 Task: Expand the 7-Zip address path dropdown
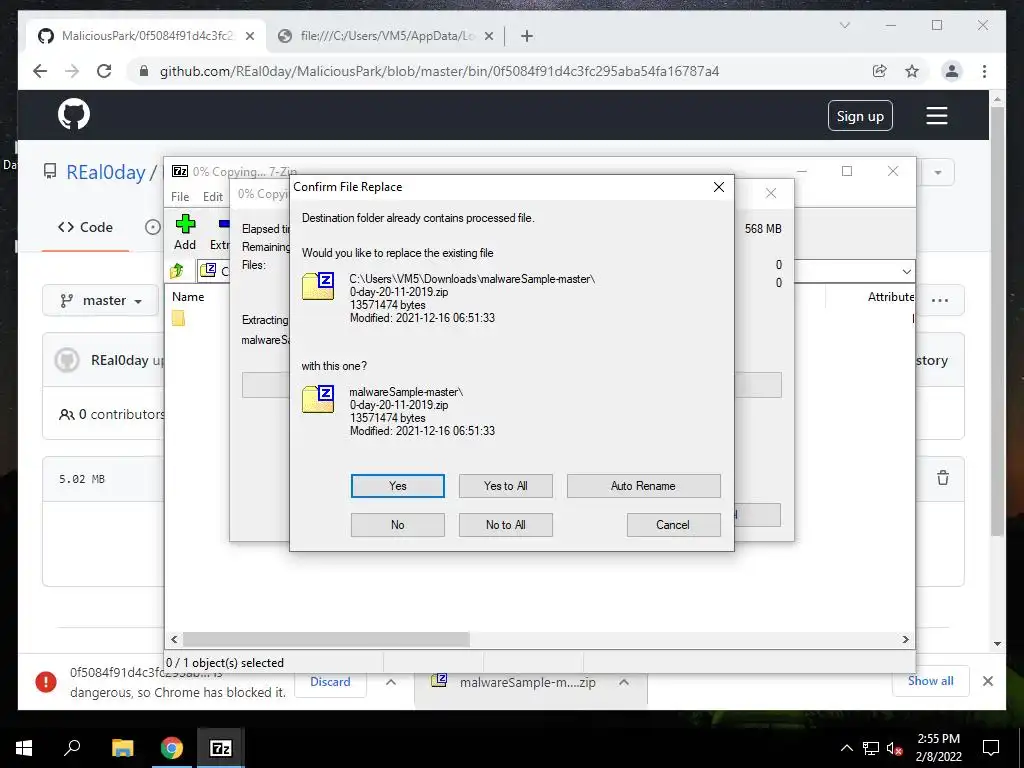(x=906, y=271)
